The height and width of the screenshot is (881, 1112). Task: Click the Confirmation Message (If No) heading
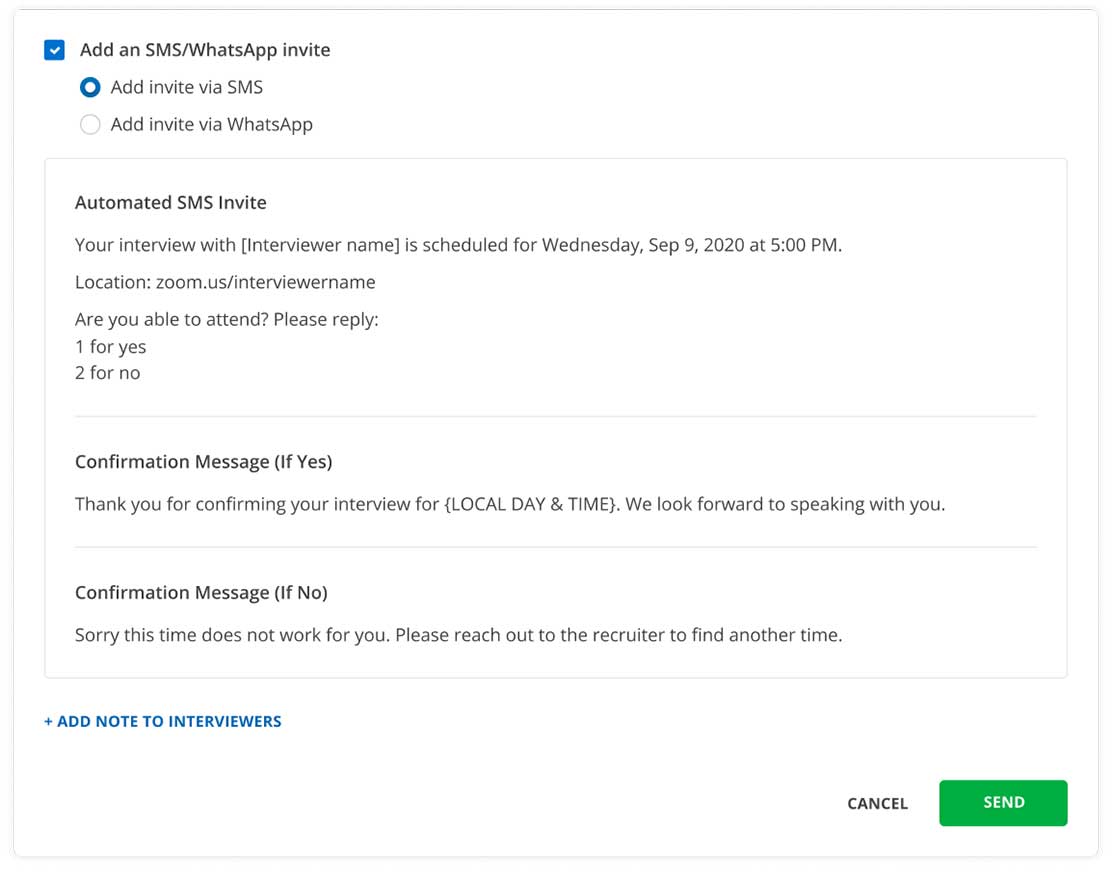coord(201,593)
